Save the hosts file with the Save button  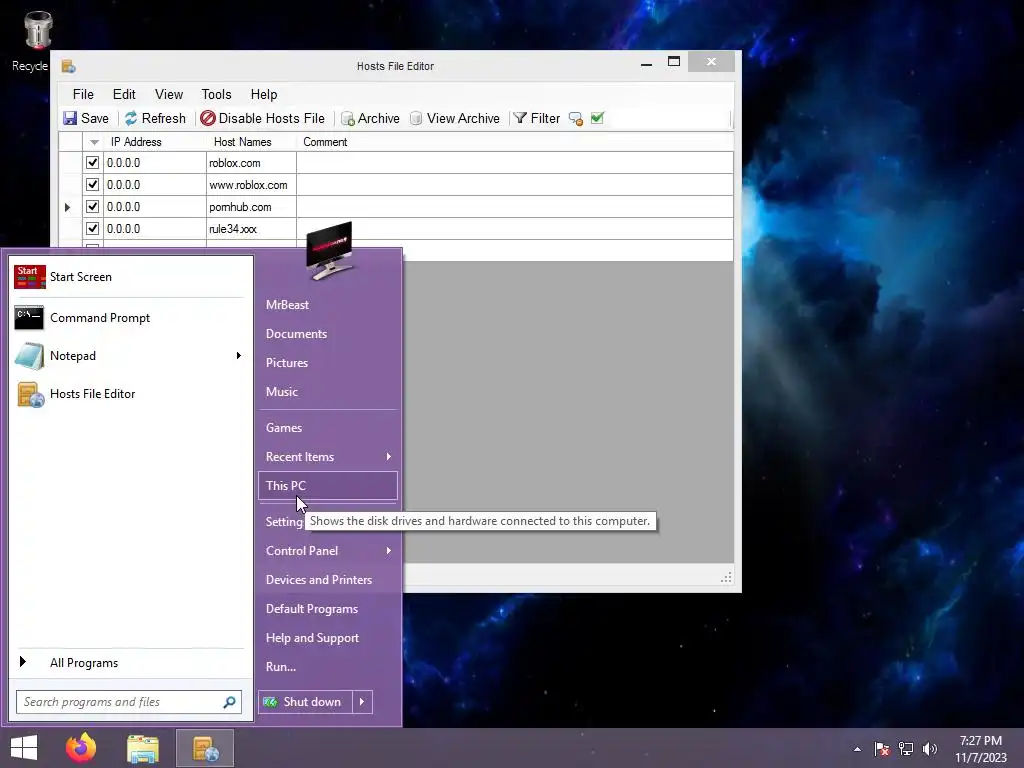(86, 118)
